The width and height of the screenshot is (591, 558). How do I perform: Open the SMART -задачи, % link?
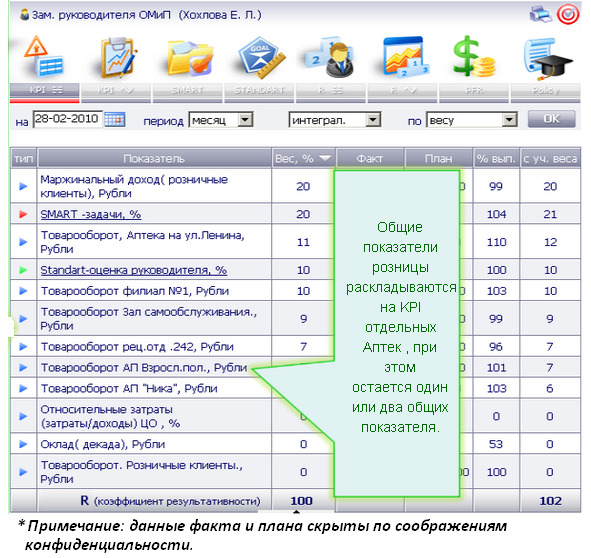(91, 214)
